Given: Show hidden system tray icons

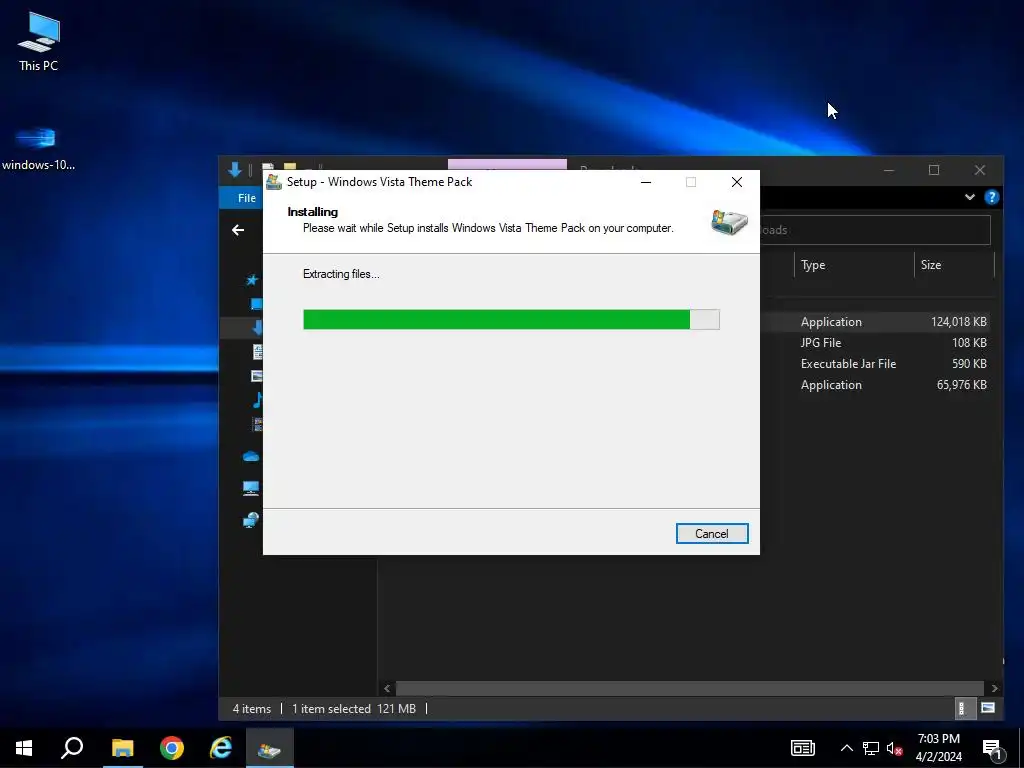Looking at the screenshot, I should click(846, 748).
